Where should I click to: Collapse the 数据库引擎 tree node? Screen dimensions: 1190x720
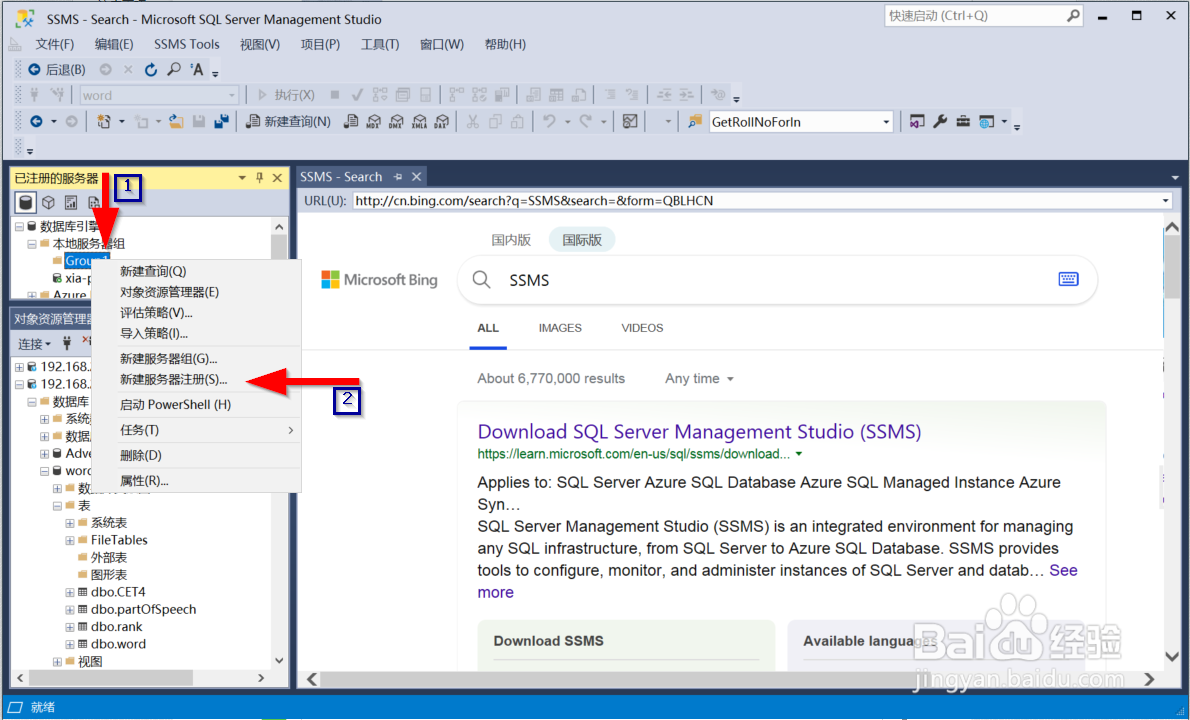coord(19,226)
